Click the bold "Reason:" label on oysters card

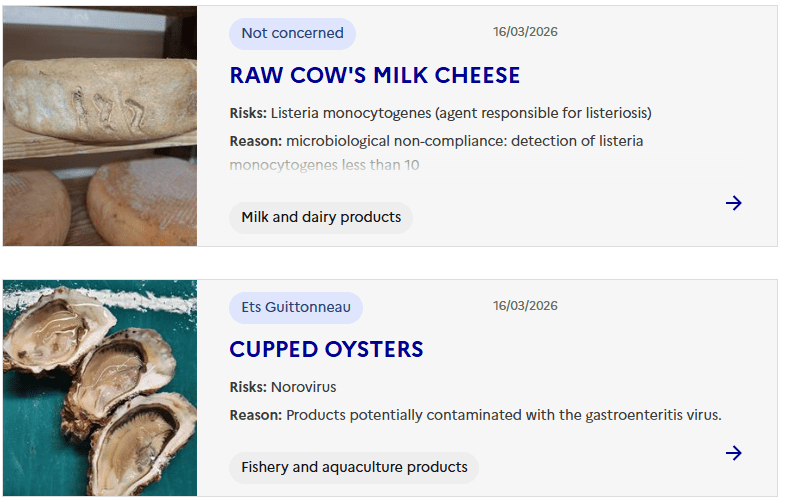256,415
